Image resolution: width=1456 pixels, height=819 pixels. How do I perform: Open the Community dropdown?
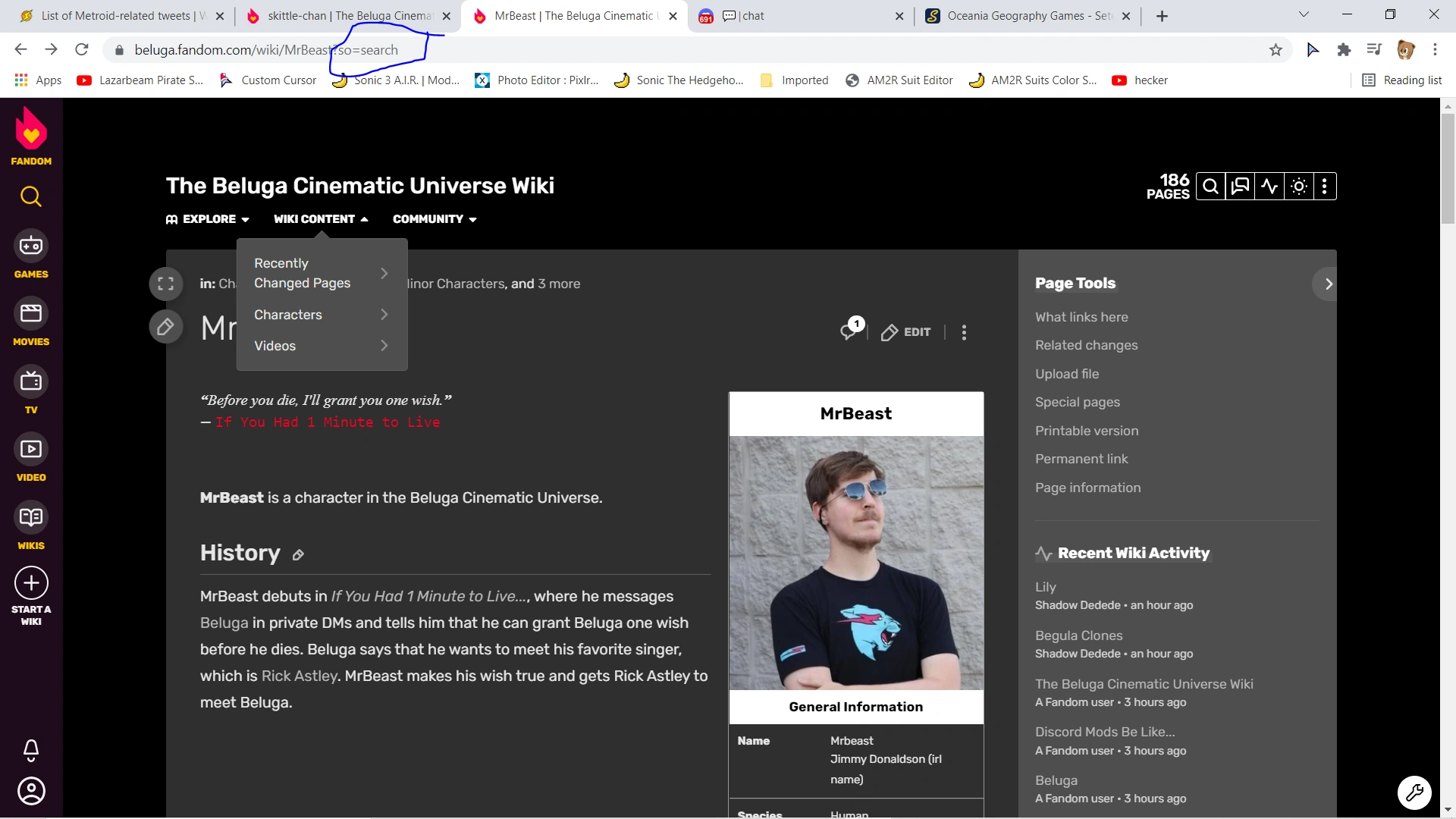pos(434,219)
